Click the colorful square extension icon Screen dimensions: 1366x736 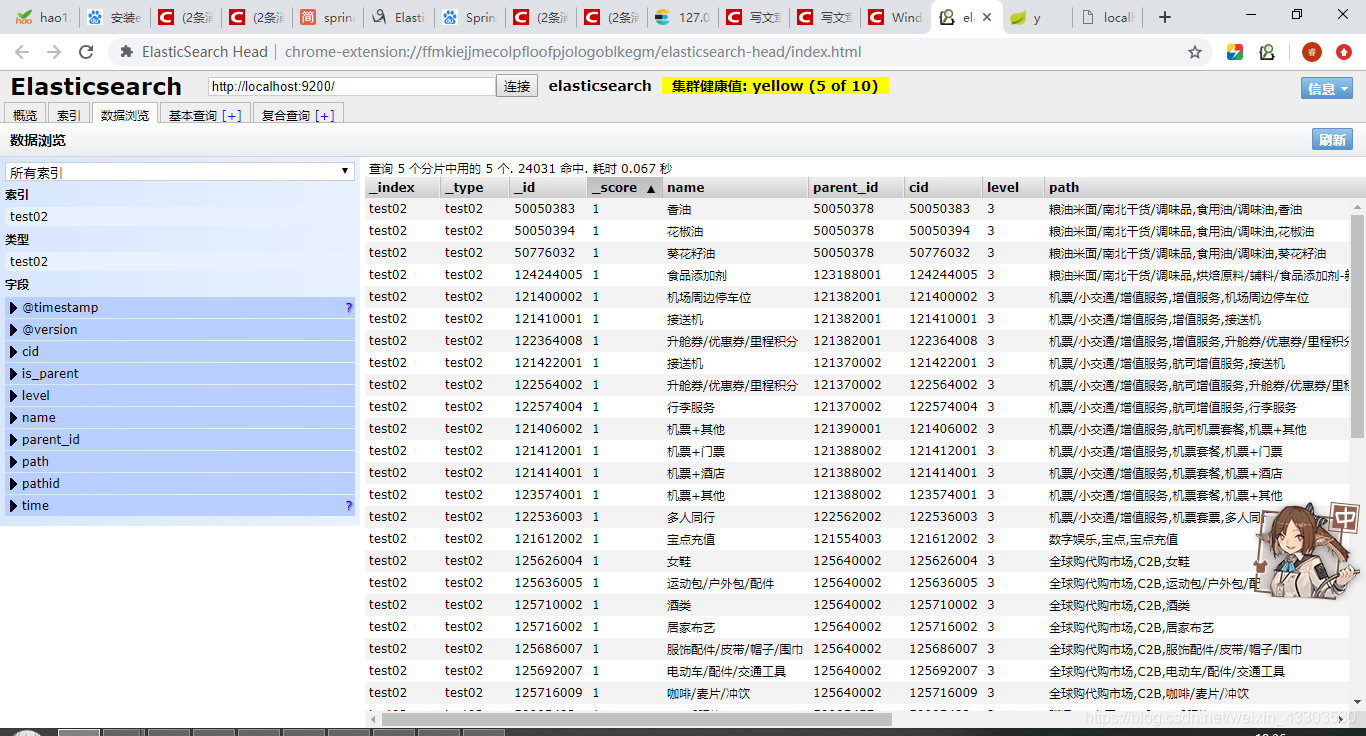(x=1235, y=52)
